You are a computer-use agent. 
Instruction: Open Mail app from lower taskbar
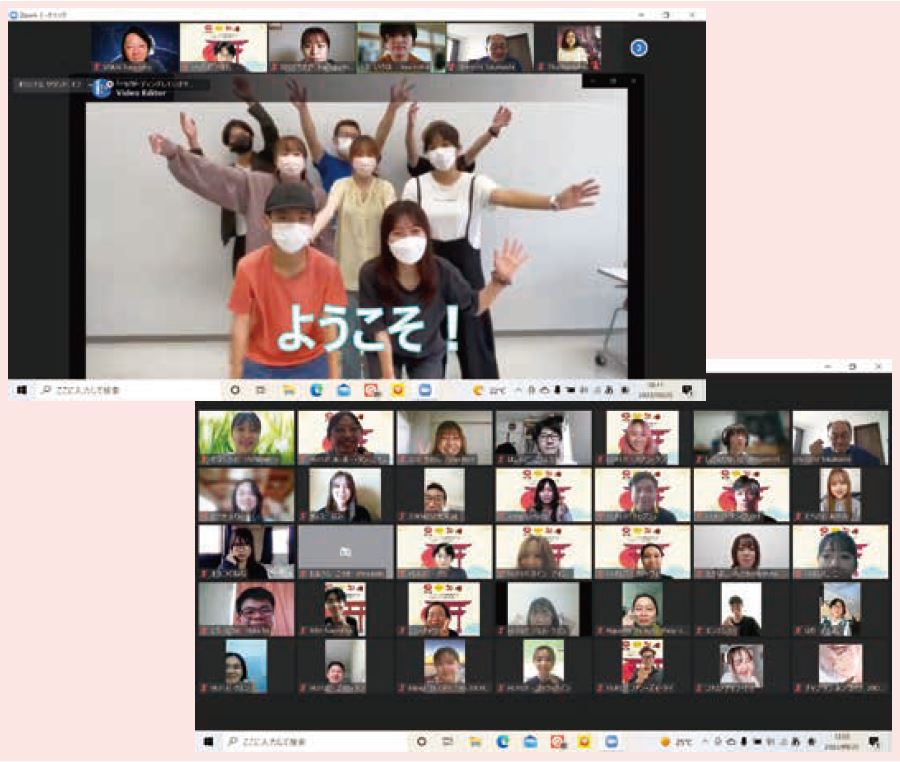point(530,742)
